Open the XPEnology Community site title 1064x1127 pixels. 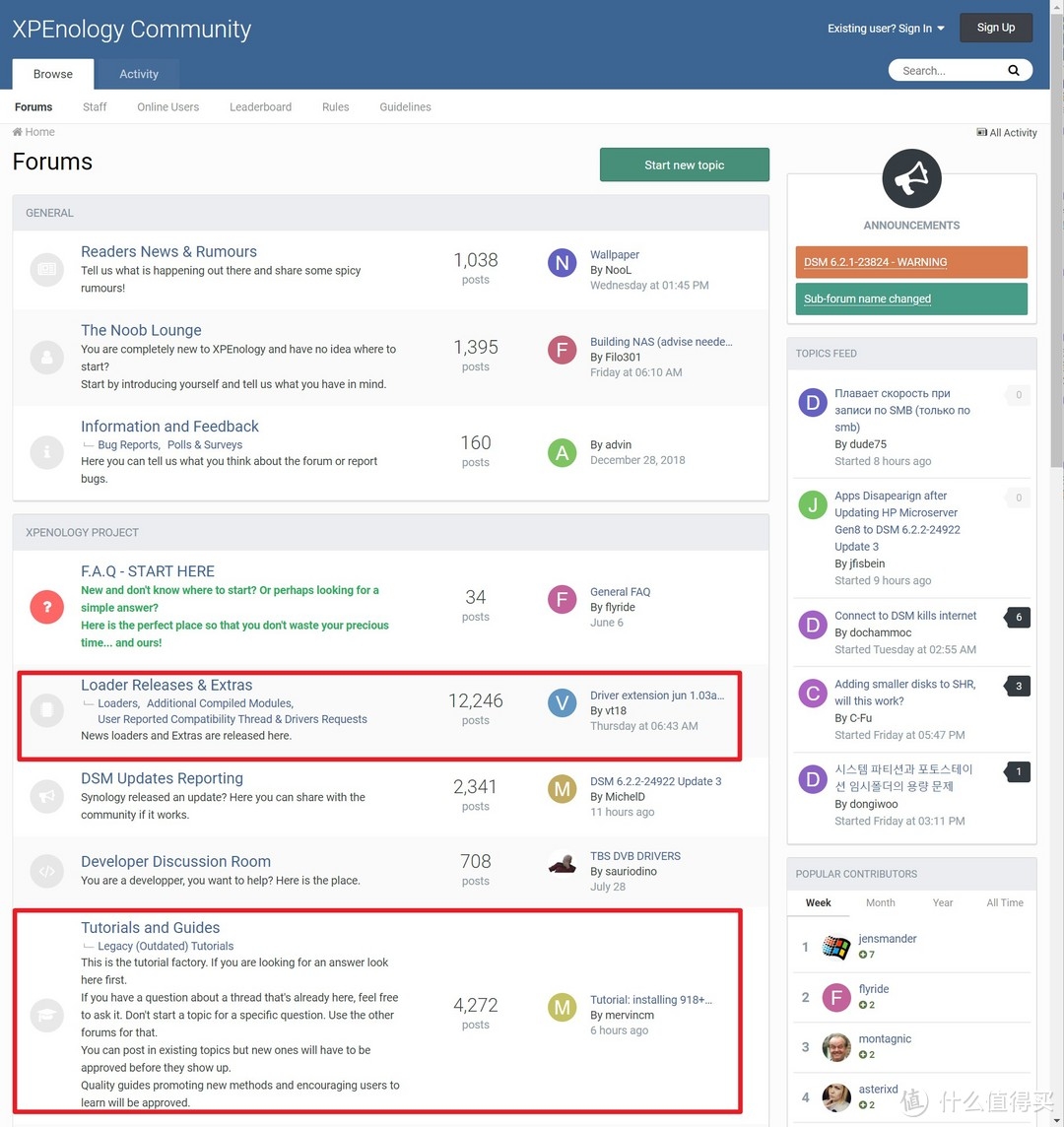pos(132,29)
